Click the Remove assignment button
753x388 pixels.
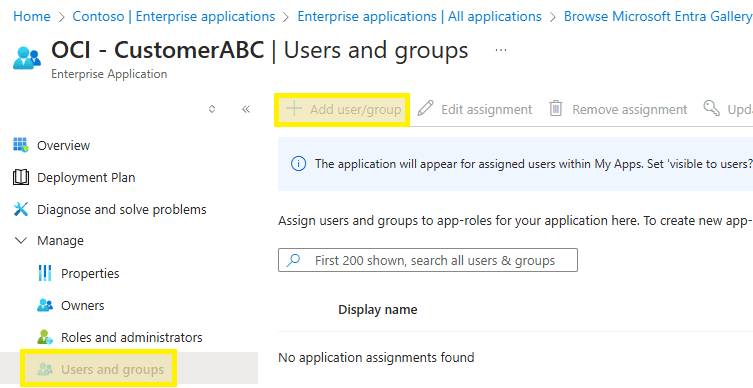tap(618, 109)
